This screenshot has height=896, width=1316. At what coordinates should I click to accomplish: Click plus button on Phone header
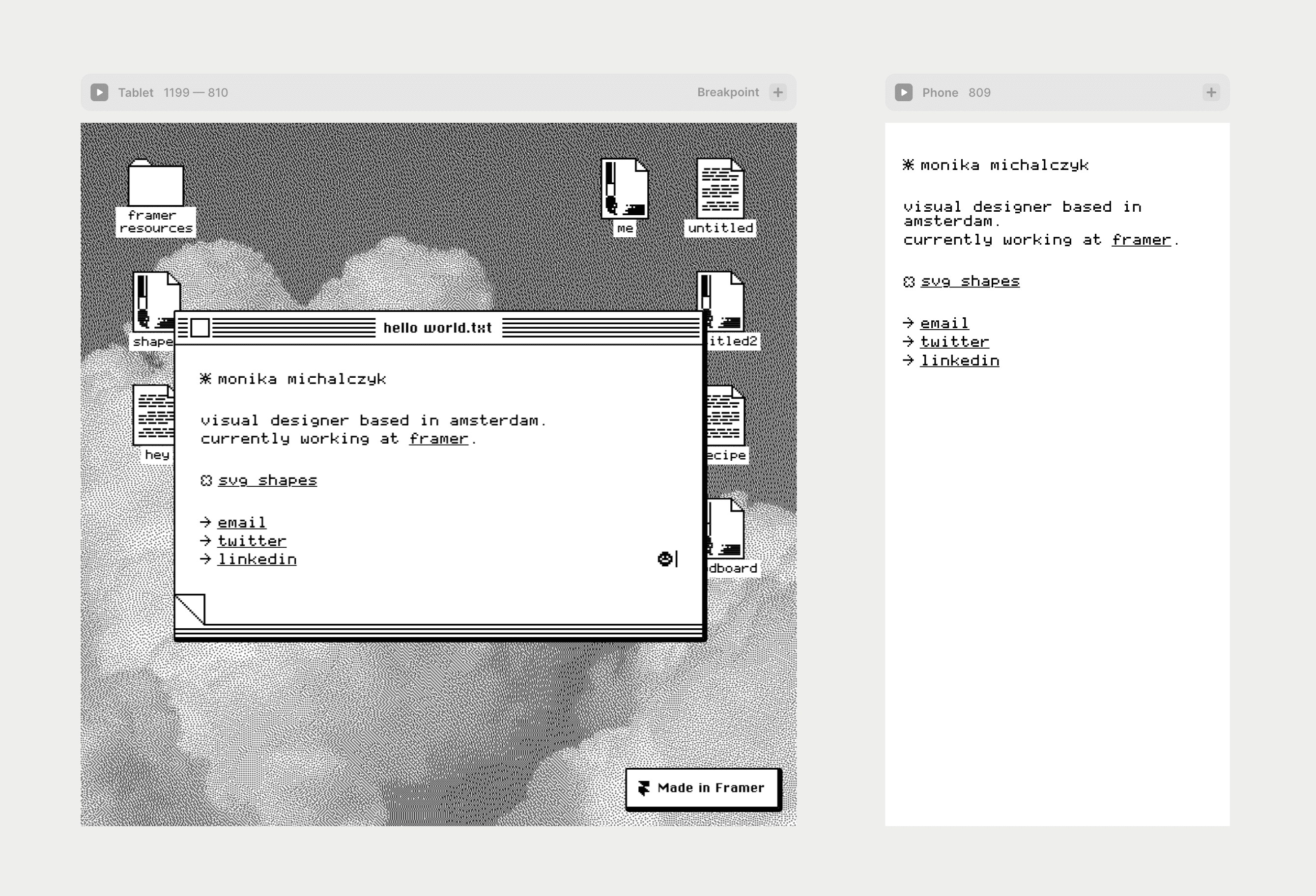[x=1211, y=92]
